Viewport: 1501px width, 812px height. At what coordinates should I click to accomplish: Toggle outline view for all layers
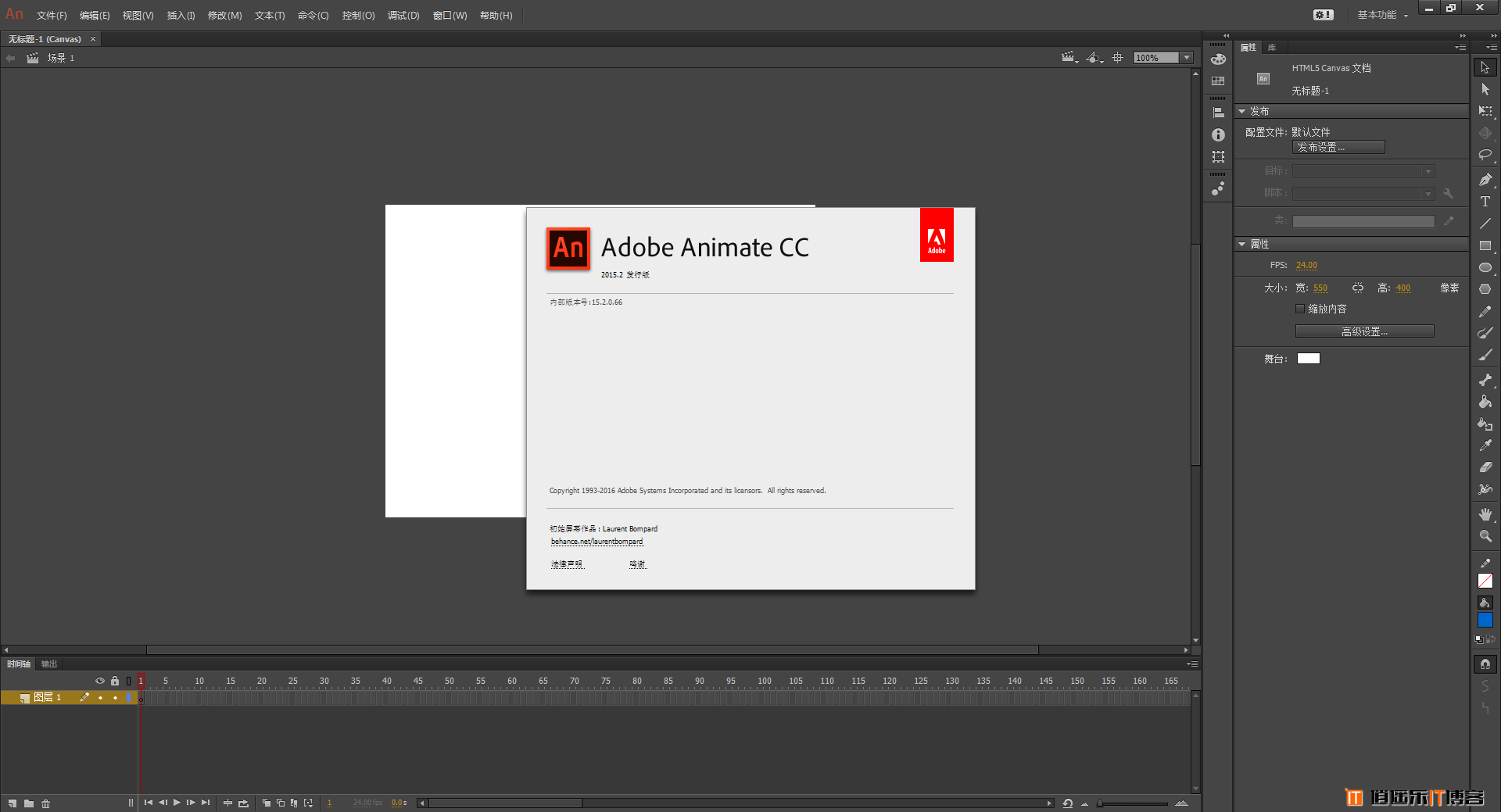[x=129, y=681]
